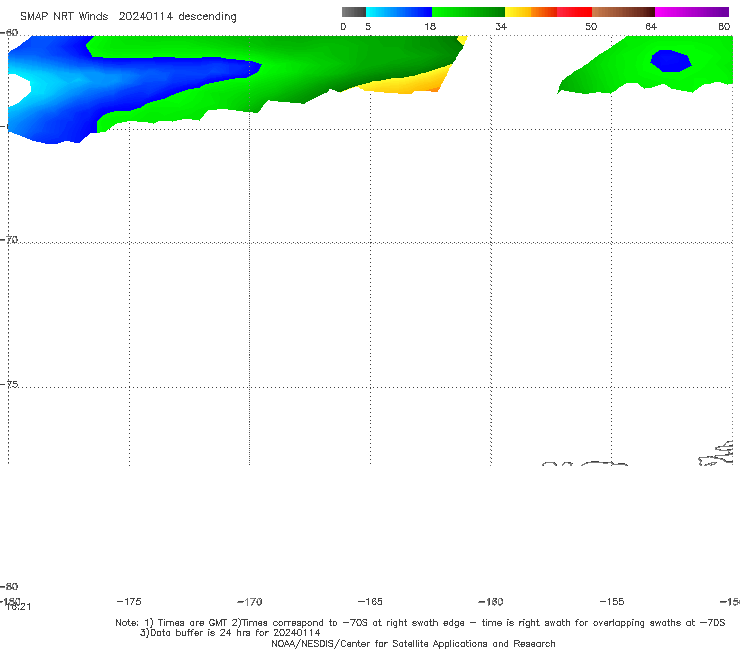740x650 pixels.
Task: Click the -75 latitude axis label
Action: click(9, 384)
